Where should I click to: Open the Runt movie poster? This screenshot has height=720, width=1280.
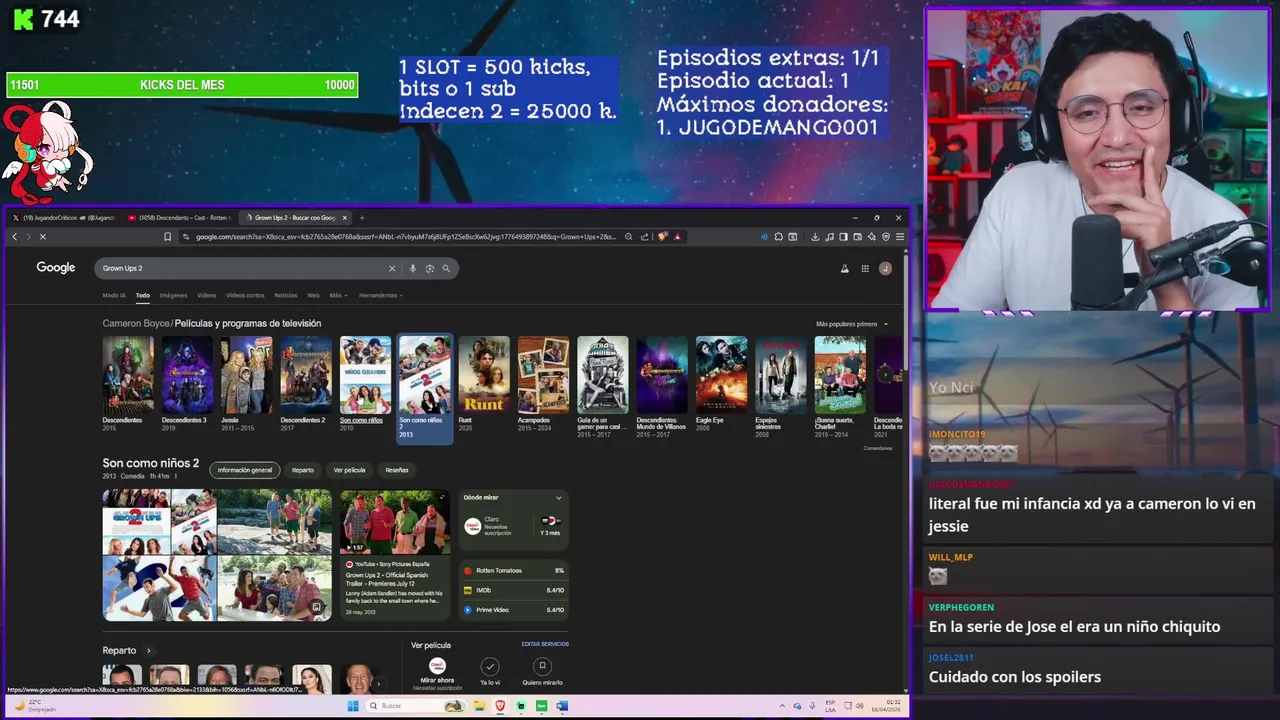tap(484, 375)
